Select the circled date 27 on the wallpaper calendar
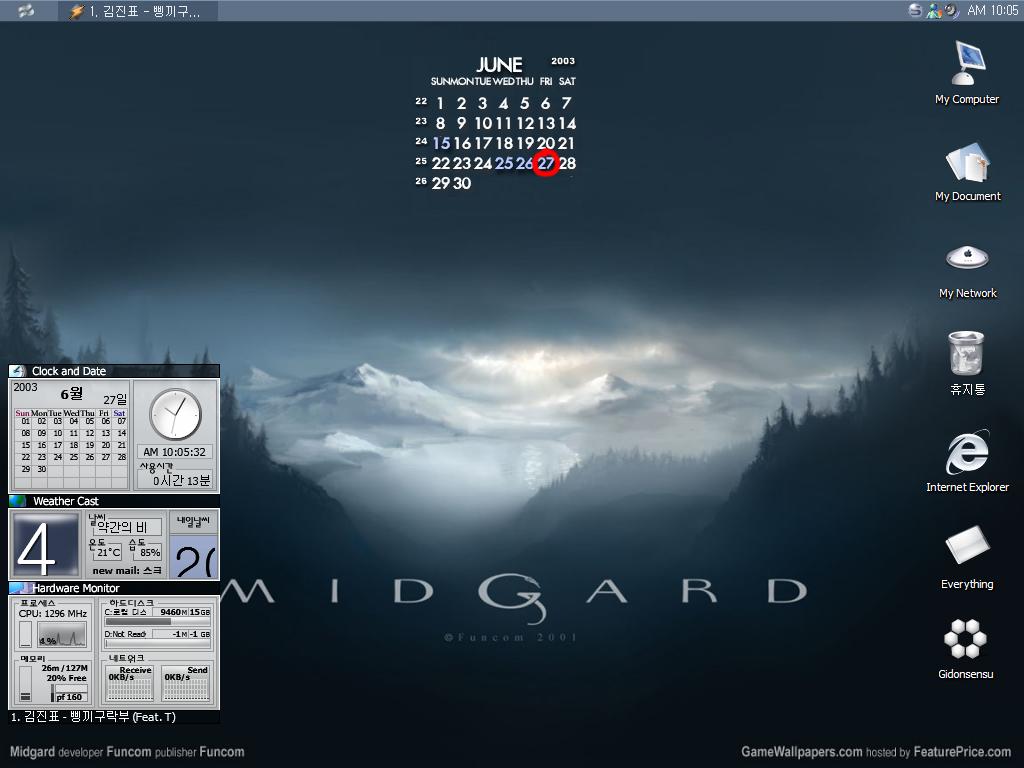This screenshot has height=768, width=1024. [x=546, y=163]
